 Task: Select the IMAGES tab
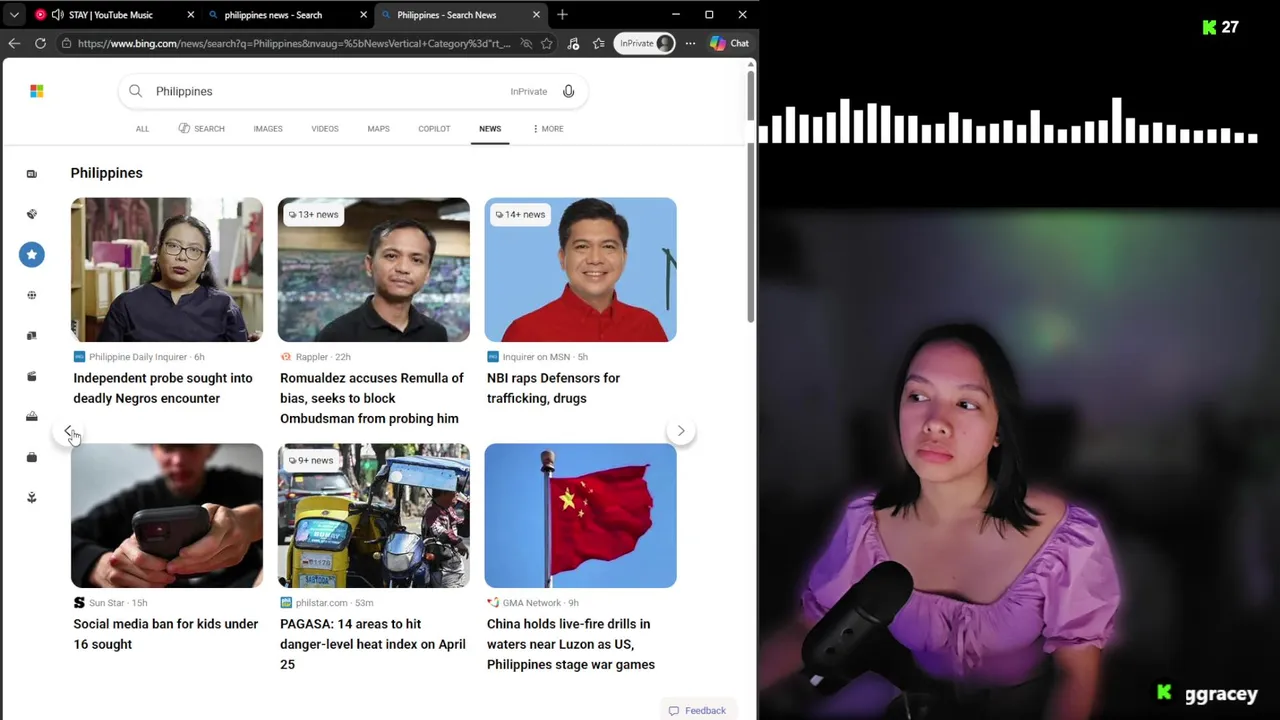268,129
